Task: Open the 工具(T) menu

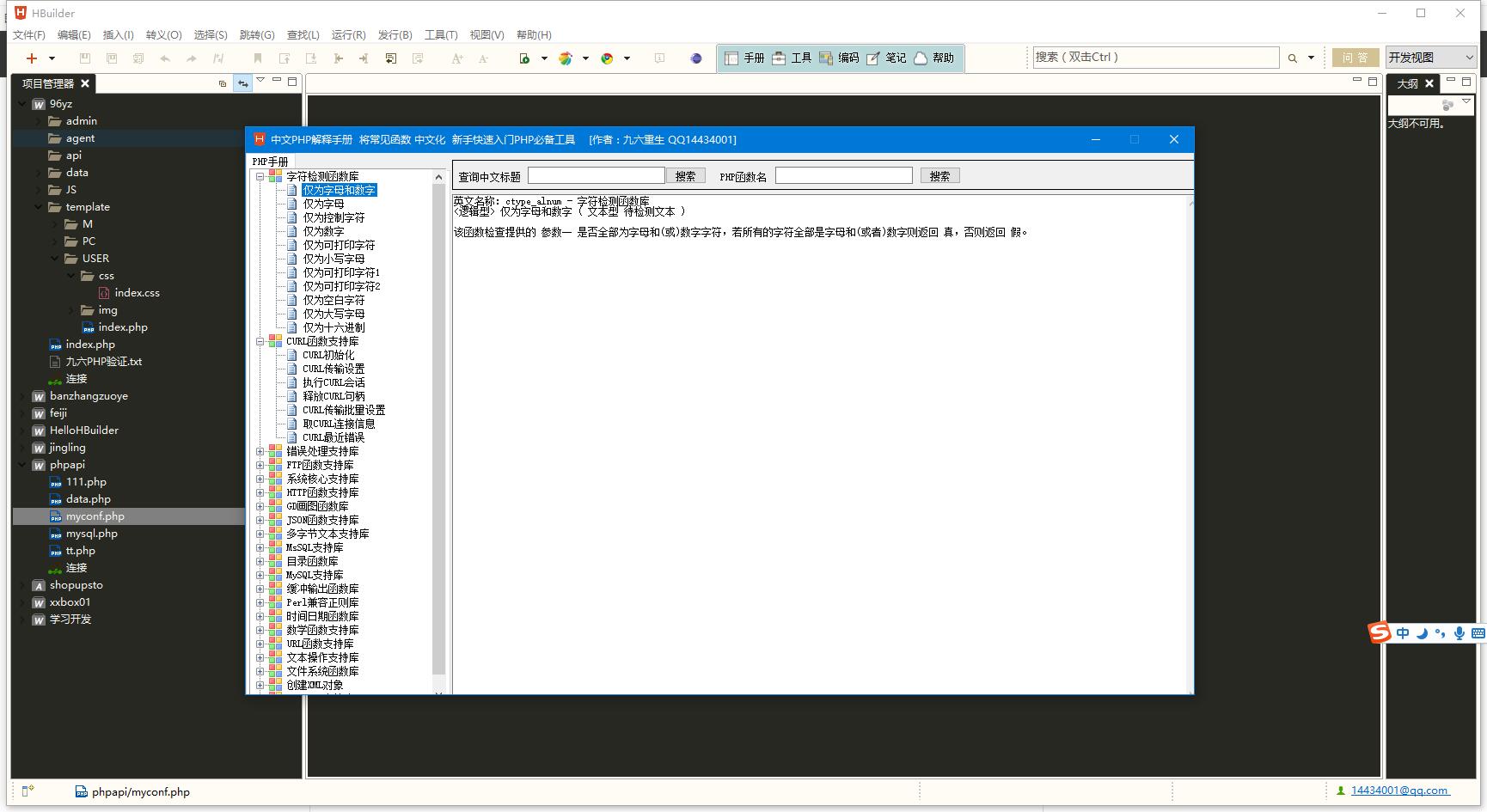Action: [440, 35]
